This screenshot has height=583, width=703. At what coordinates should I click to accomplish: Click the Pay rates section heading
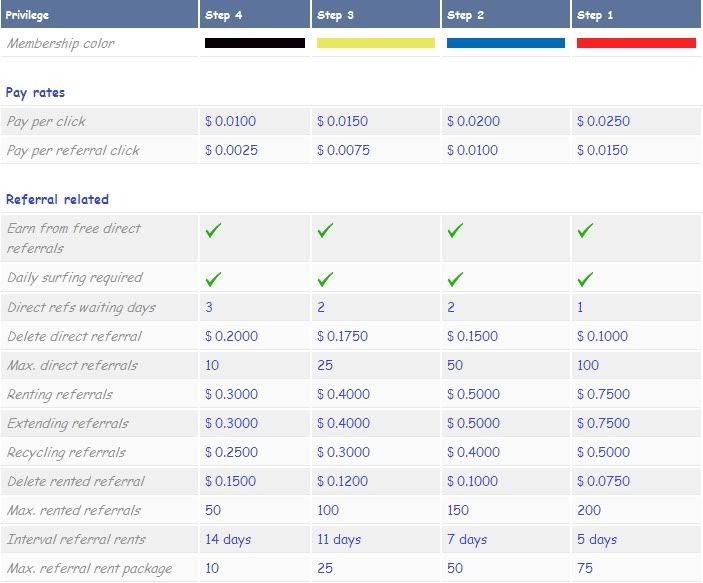click(35, 92)
